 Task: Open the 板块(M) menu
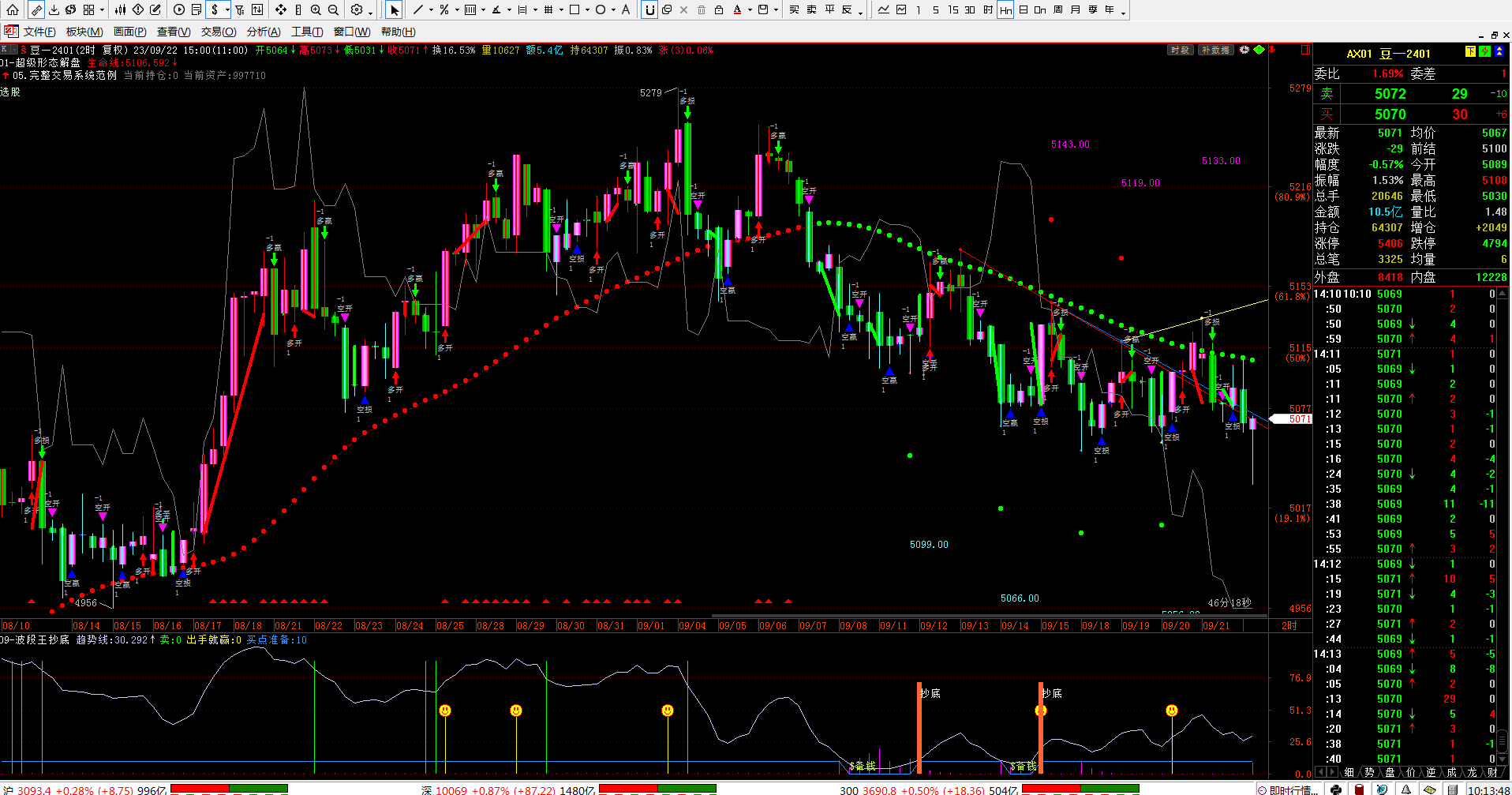[x=84, y=32]
